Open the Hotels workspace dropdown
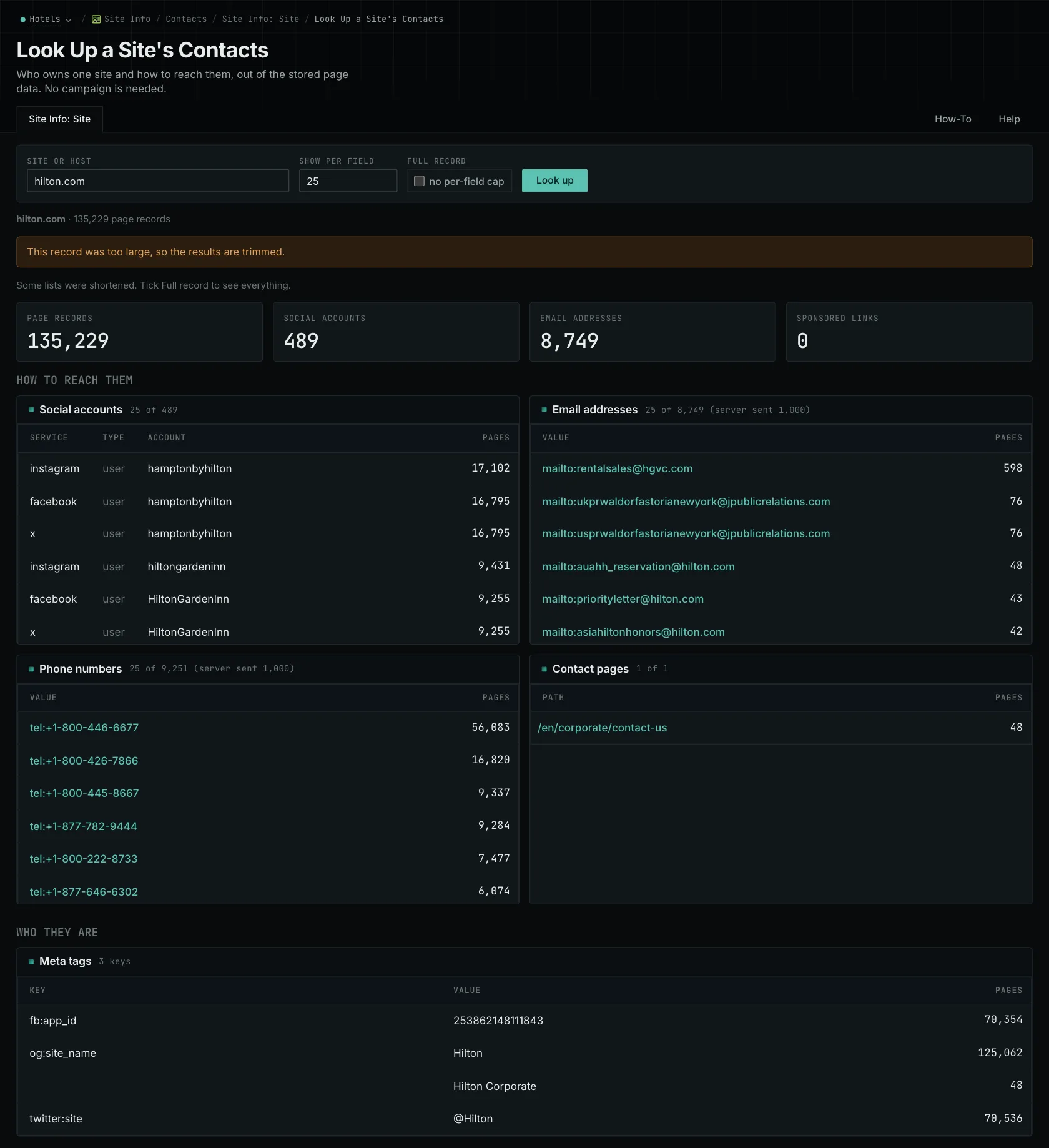Viewport: 1049px width, 1148px height. tap(46, 19)
